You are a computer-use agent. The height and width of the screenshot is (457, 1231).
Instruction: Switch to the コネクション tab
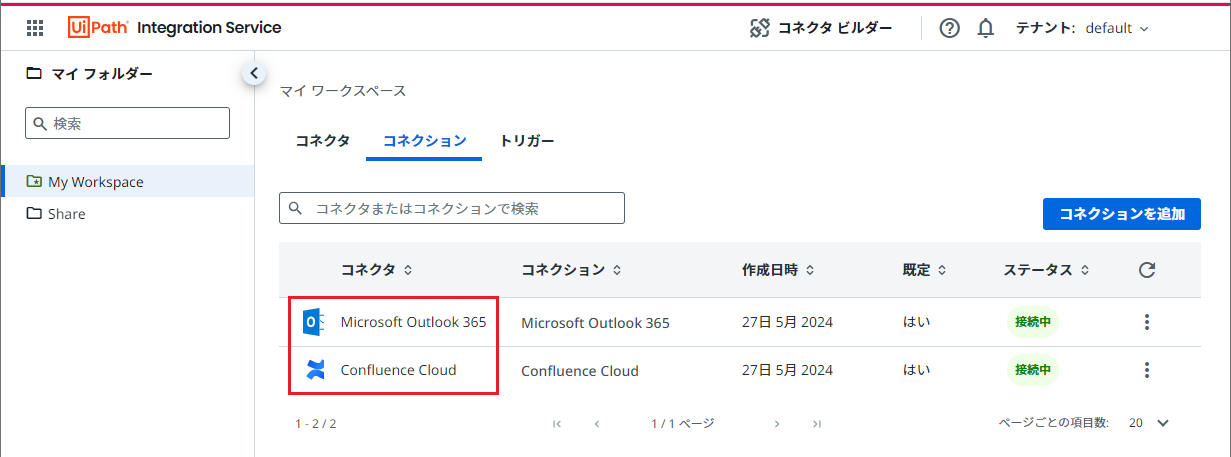coord(425,141)
